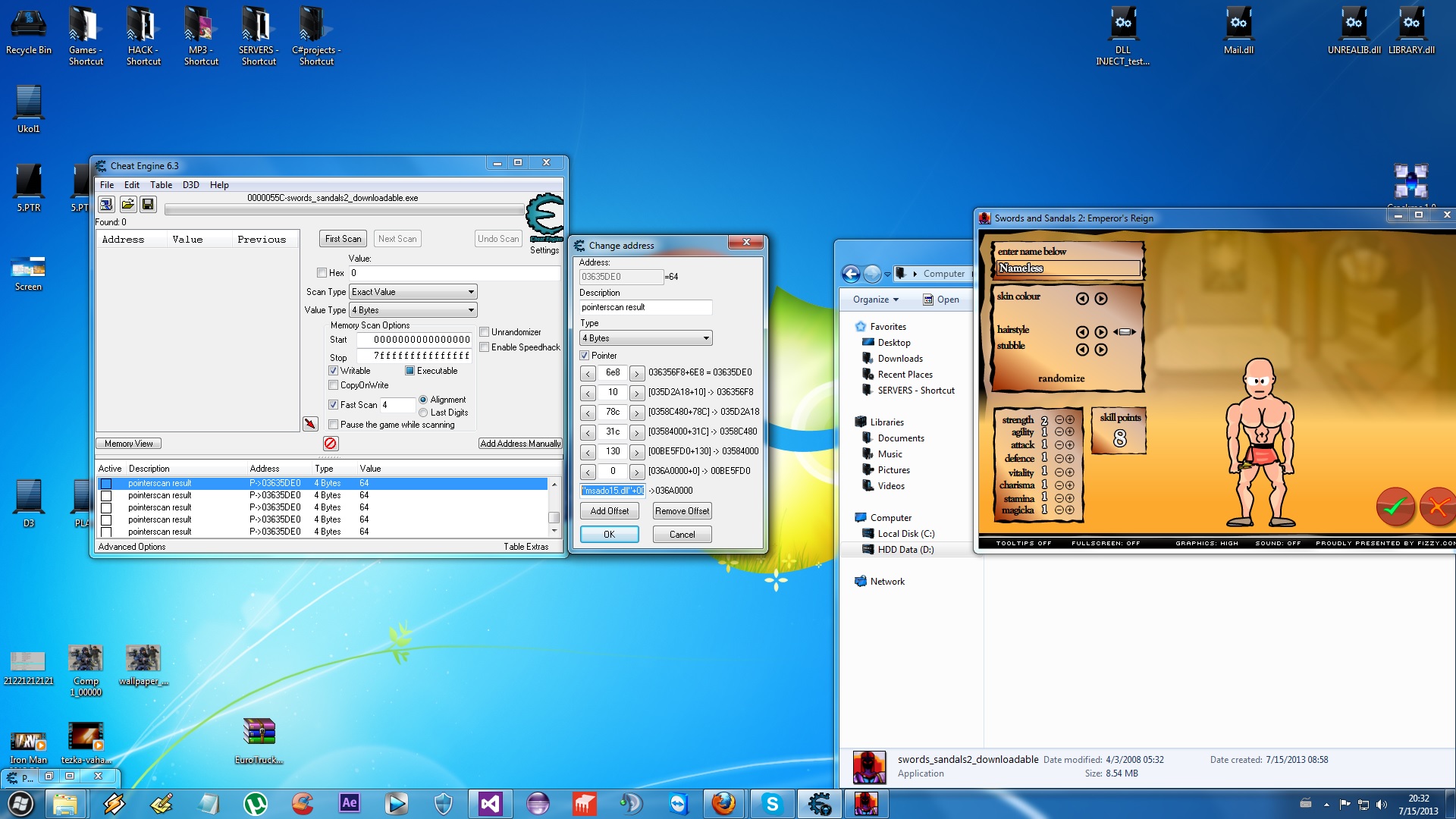
Task: Click the Add Offset button
Action: click(609, 511)
